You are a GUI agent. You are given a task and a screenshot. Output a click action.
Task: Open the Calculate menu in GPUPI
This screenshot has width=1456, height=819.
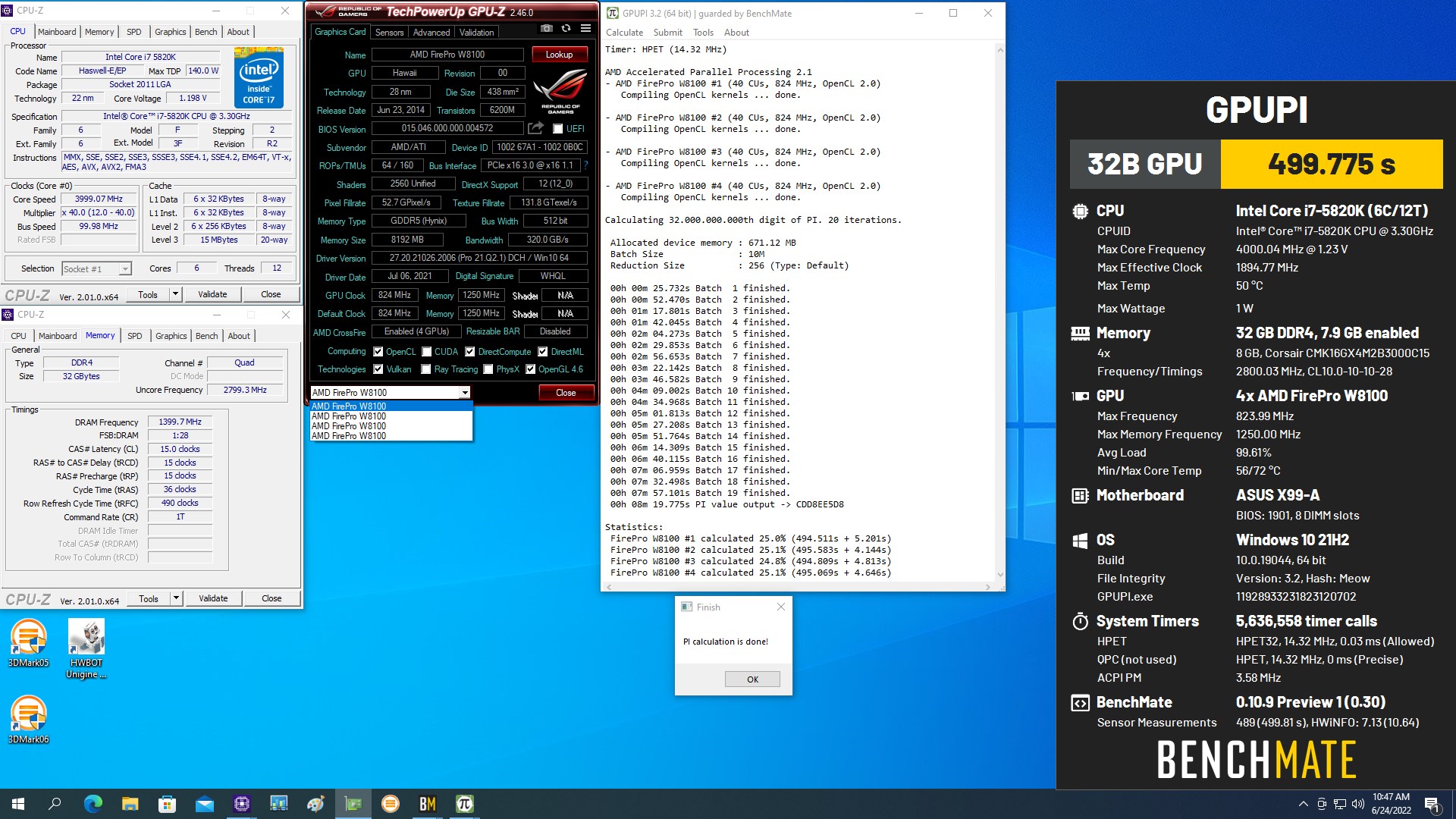624,33
